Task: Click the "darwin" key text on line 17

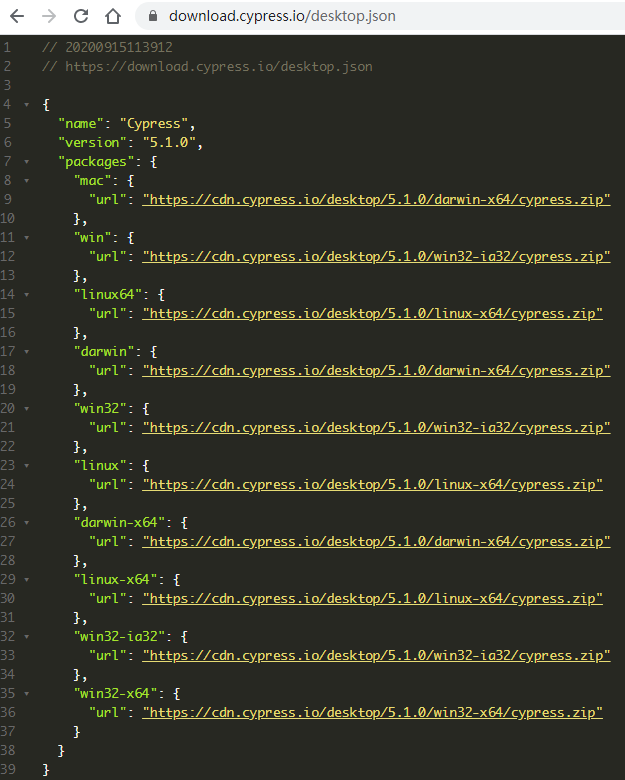Action: coord(103,352)
